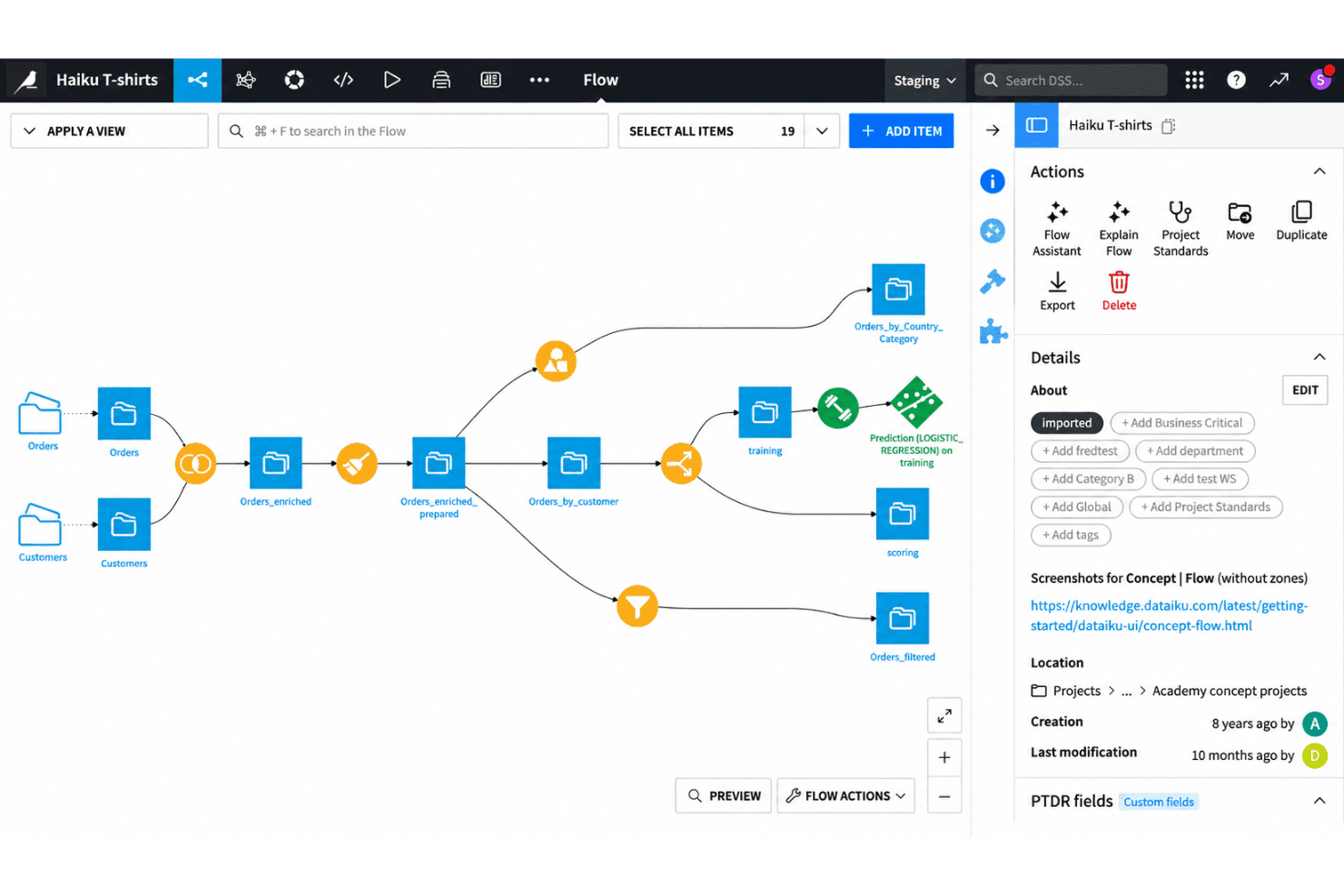
Task: Collapse the right panel with arrow
Action: (x=993, y=131)
